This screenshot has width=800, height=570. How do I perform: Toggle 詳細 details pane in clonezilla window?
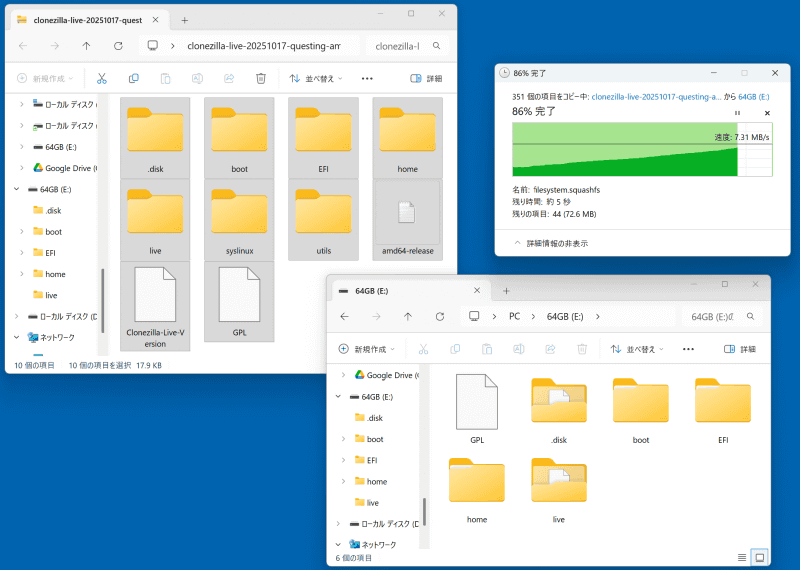(x=426, y=79)
